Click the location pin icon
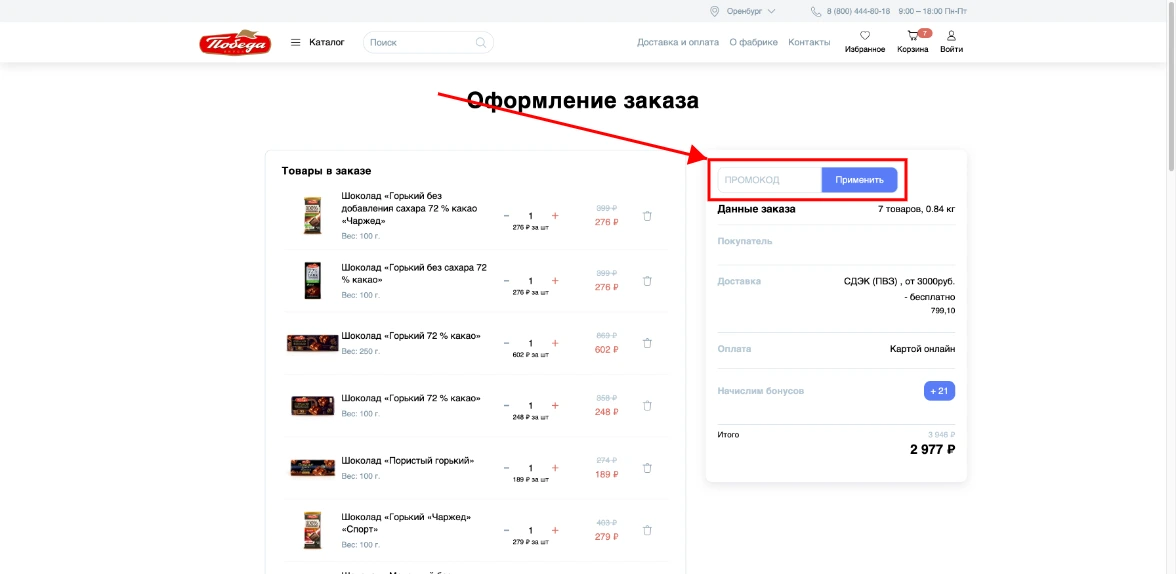 715,11
